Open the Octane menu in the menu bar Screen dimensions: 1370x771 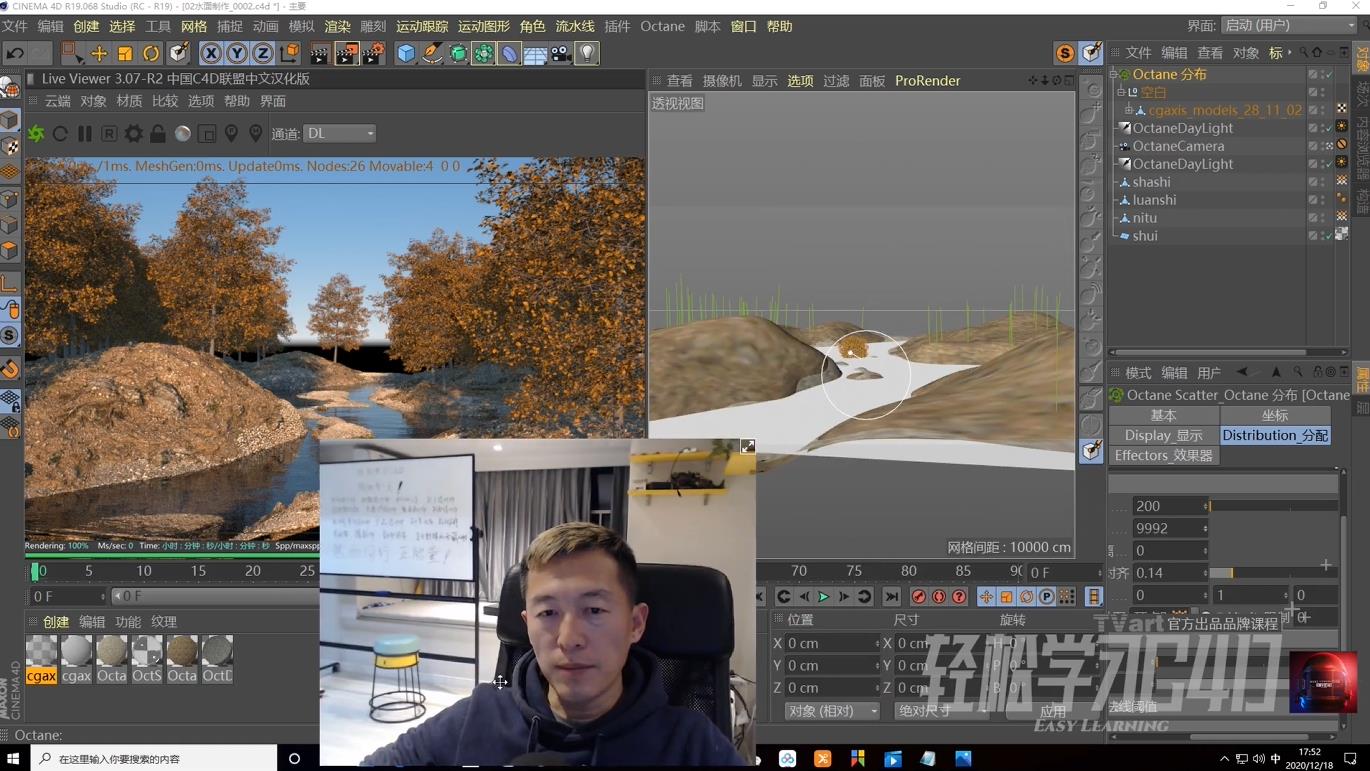[x=661, y=26]
